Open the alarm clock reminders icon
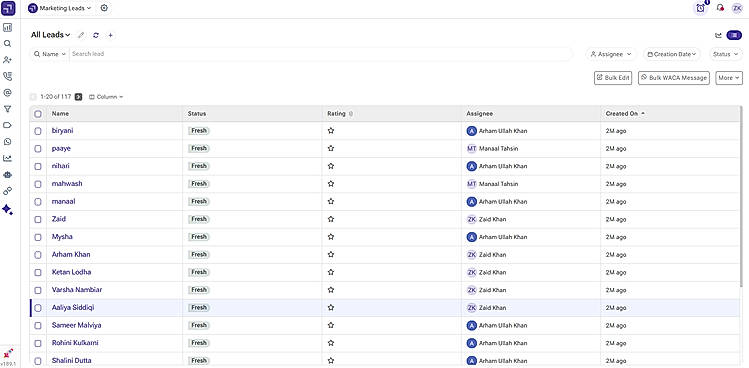 (701, 8)
